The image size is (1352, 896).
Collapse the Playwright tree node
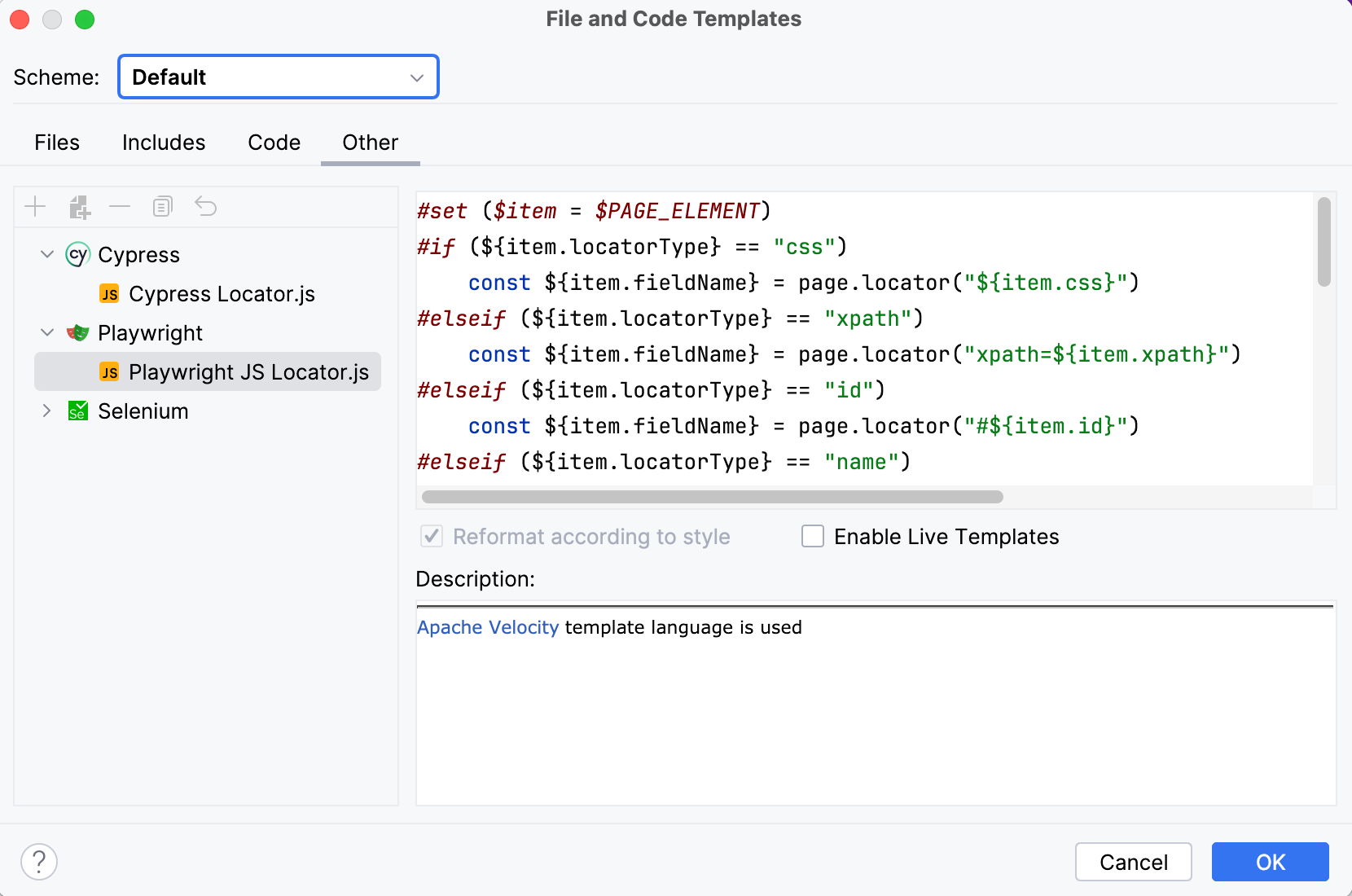(x=47, y=333)
